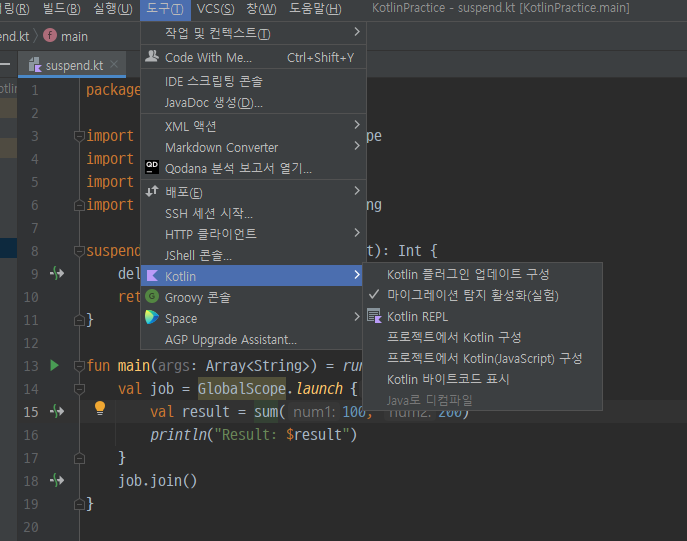Image resolution: width=687 pixels, height=541 pixels.
Task: Collapse the main function fold on line 13
Action: 79,366
